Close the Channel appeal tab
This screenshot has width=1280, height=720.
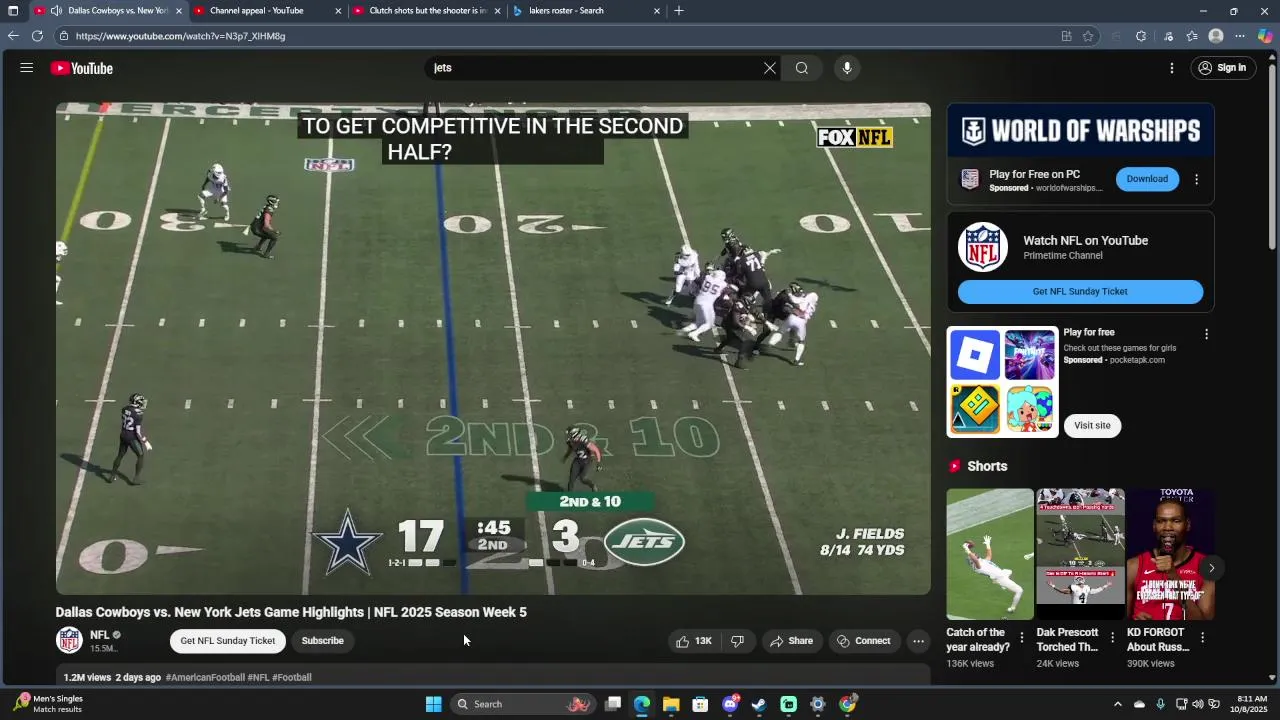(338, 11)
